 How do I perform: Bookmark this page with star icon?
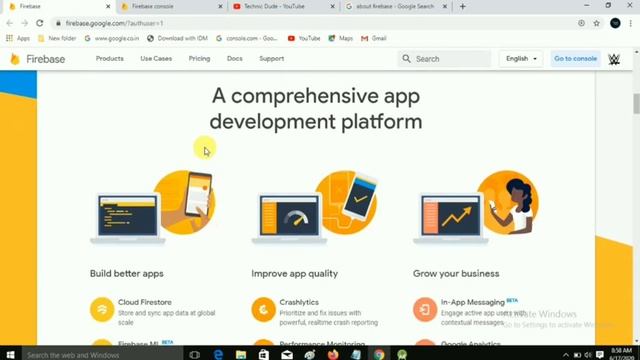point(596,23)
